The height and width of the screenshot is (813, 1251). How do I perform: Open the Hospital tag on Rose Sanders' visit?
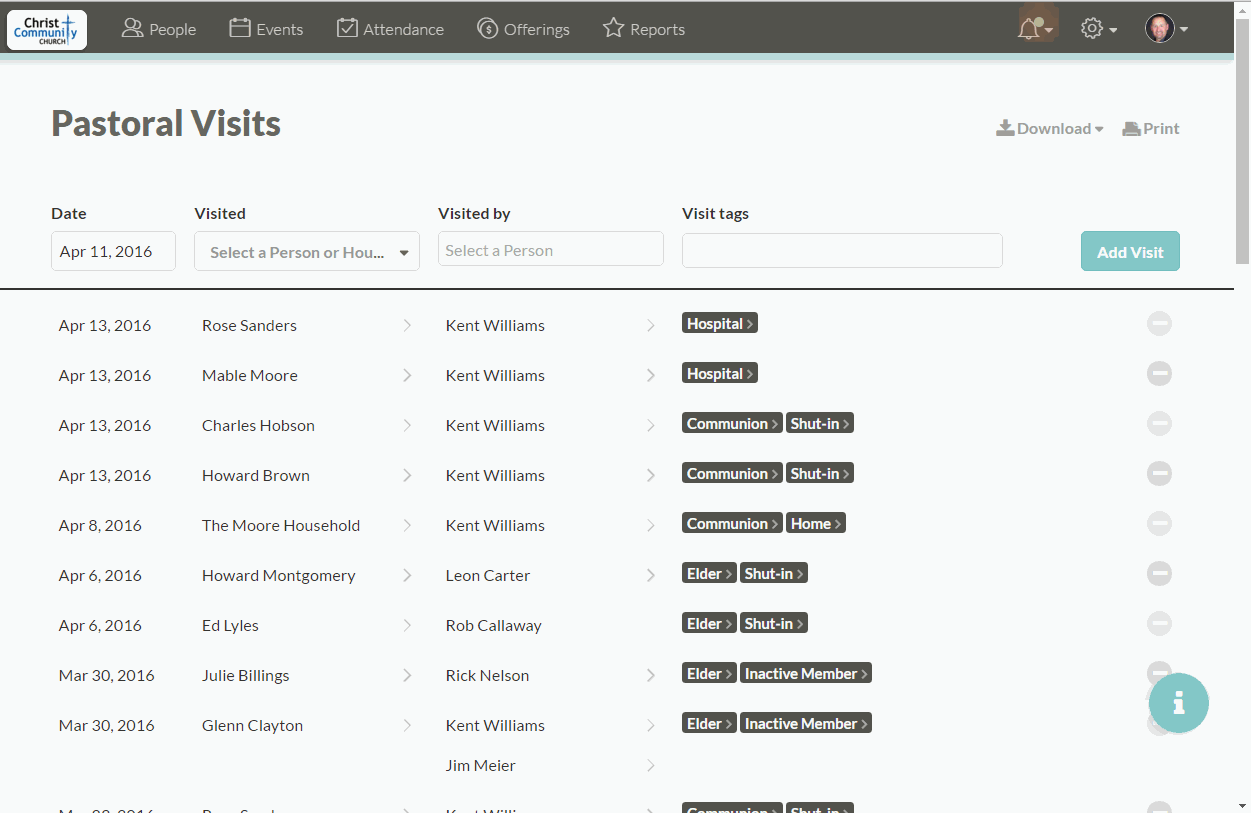pos(719,322)
